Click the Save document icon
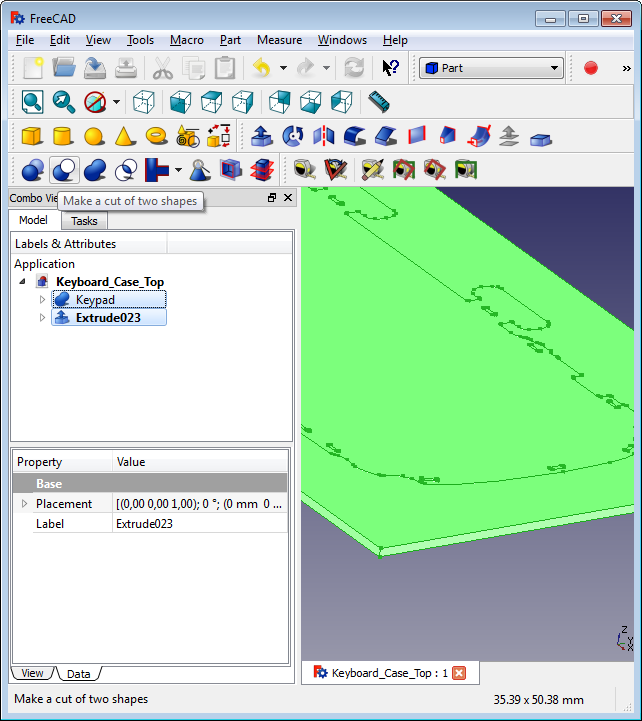This screenshot has width=642, height=721. 95,68
